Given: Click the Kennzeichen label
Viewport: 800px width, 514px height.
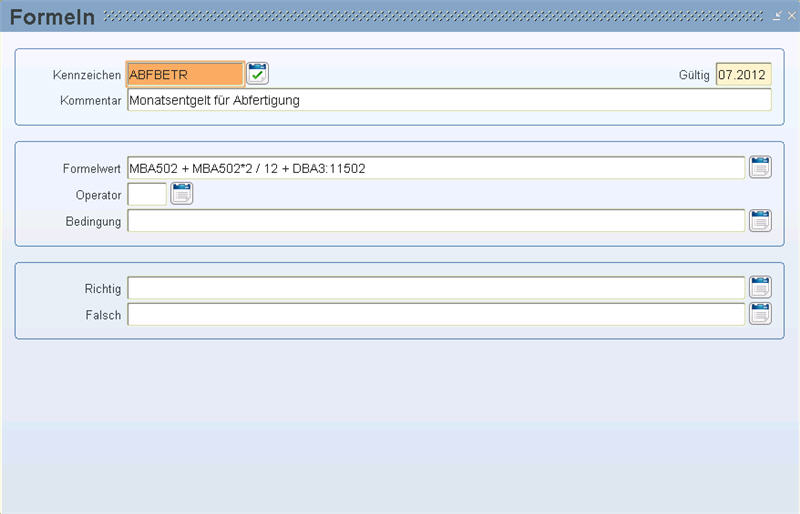Looking at the screenshot, I should click(x=87, y=75).
